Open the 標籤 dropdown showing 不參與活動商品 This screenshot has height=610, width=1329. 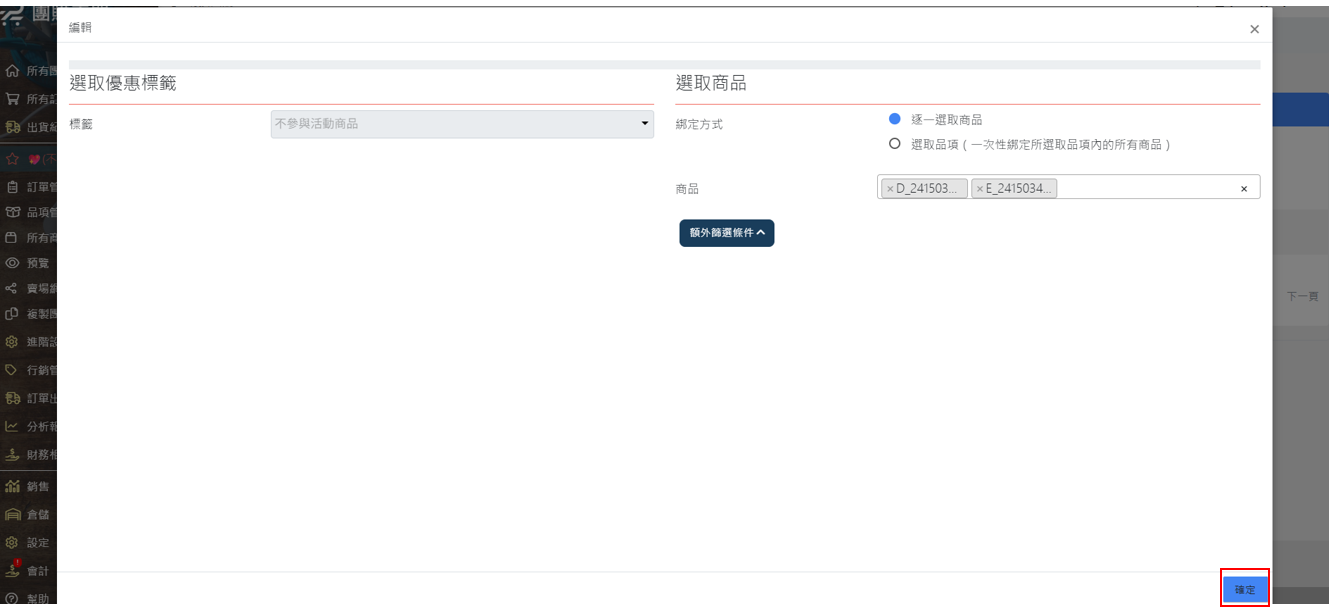[x=462, y=124]
